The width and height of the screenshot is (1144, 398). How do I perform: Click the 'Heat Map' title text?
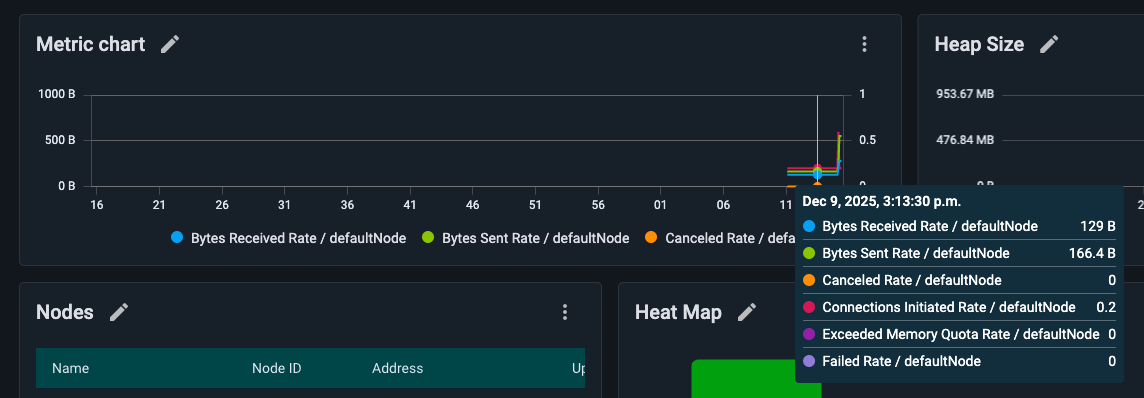coord(679,313)
